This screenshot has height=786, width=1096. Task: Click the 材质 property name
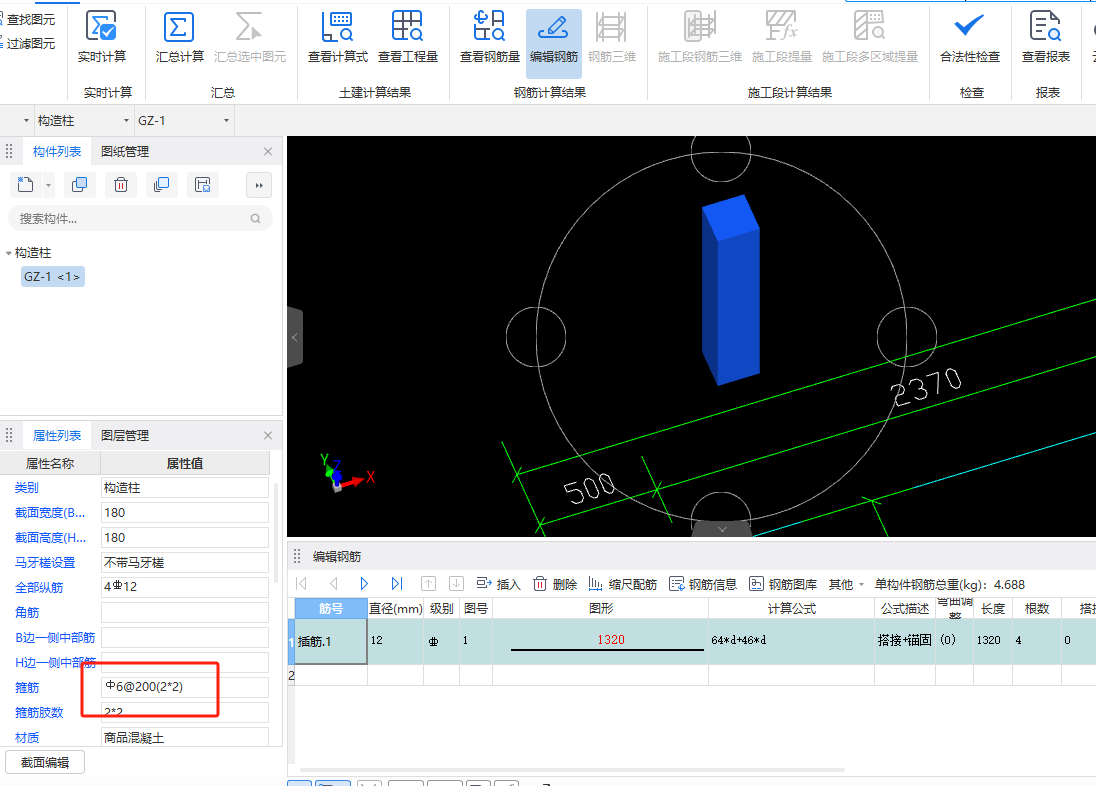point(27,738)
